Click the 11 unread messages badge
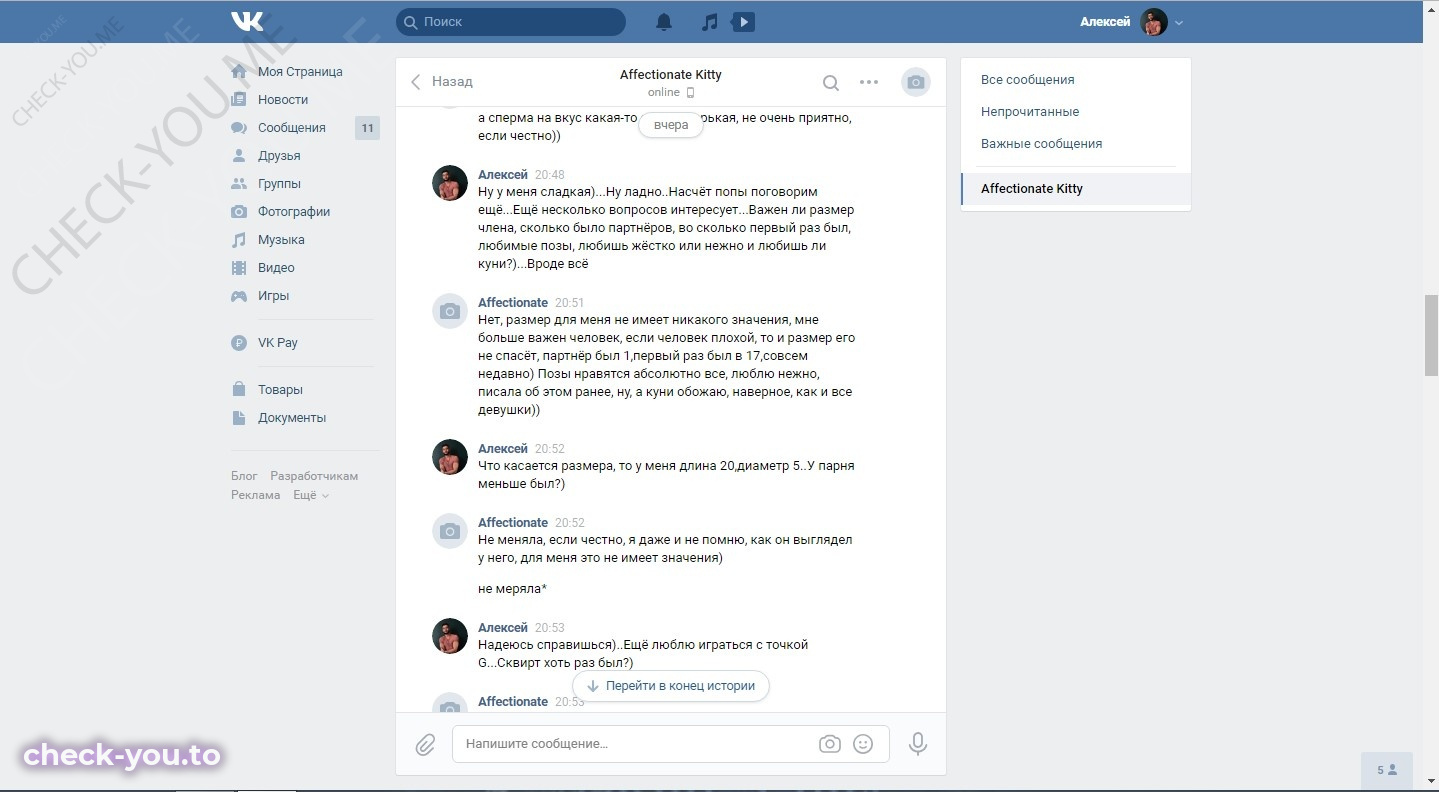1439x792 pixels. [367, 128]
